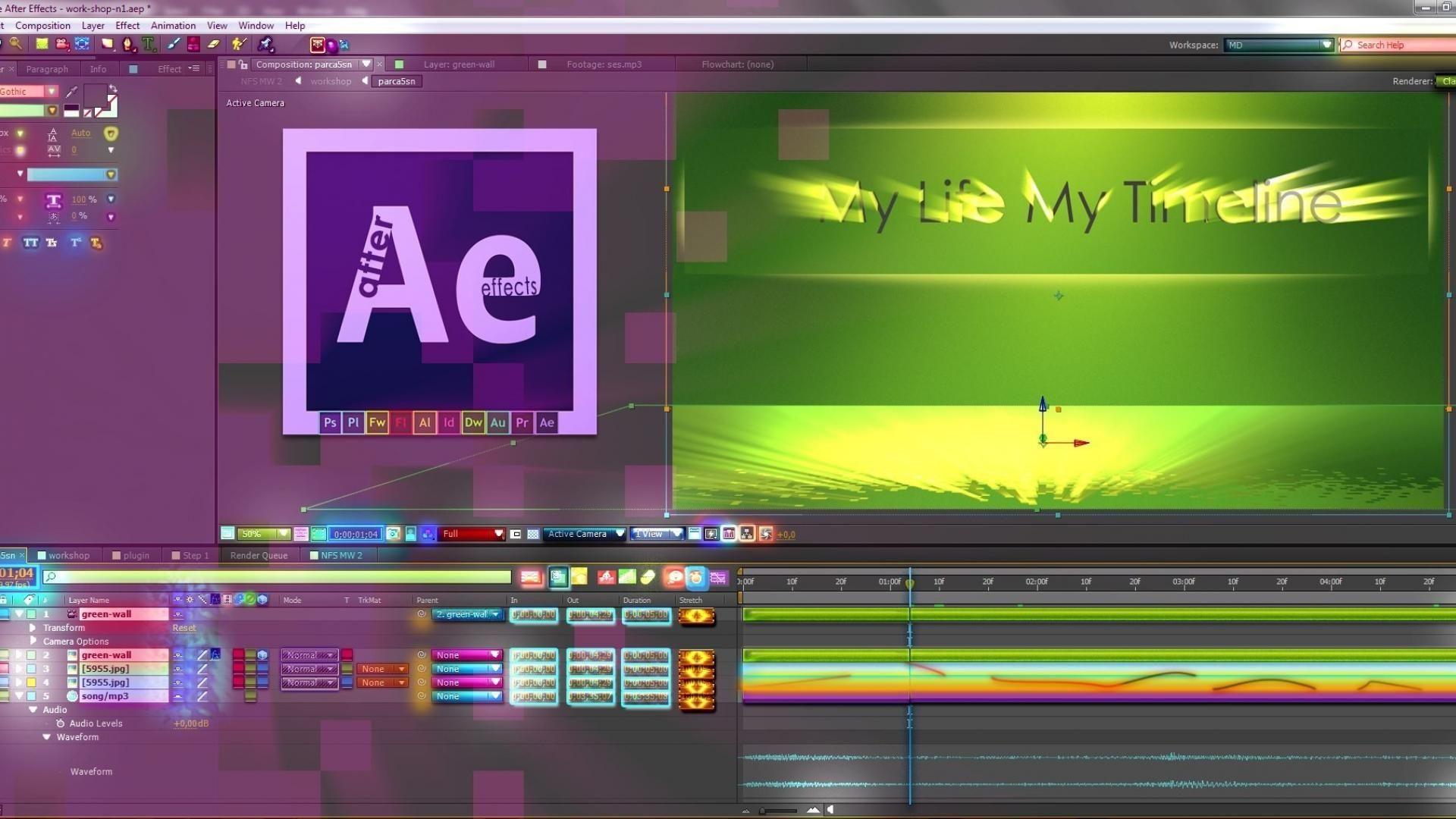The width and height of the screenshot is (1456, 819).
Task: Expand the Transform properties for green-wall
Action: click(32, 627)
